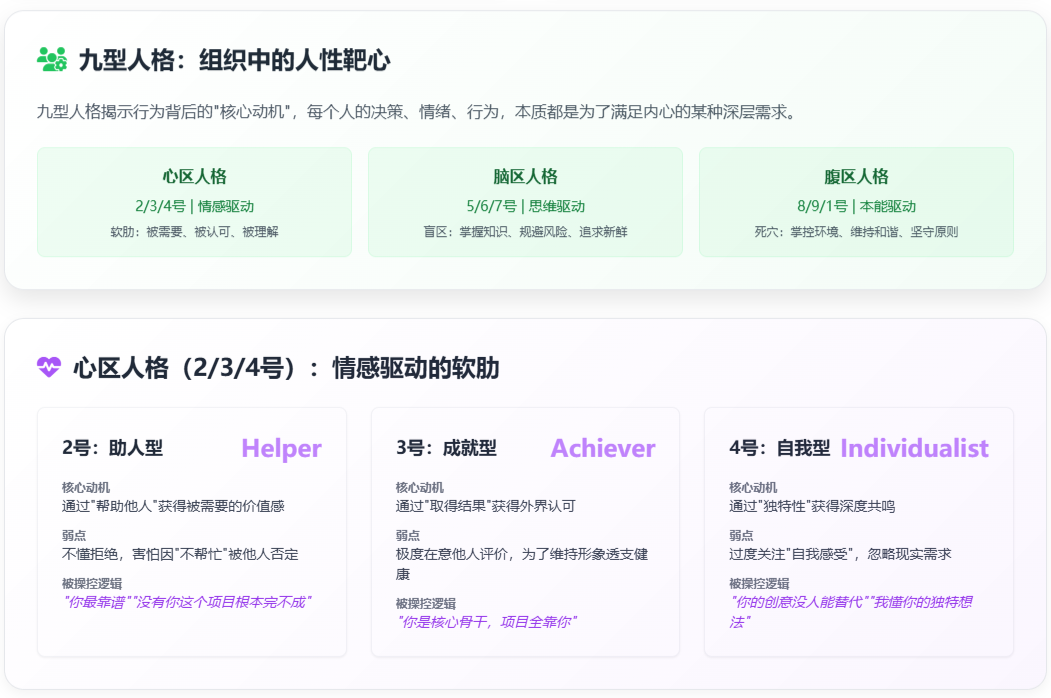Click the 8/9/1号 | 本能驱动 label
This screenshot has height=698, width=1051.
856,206
